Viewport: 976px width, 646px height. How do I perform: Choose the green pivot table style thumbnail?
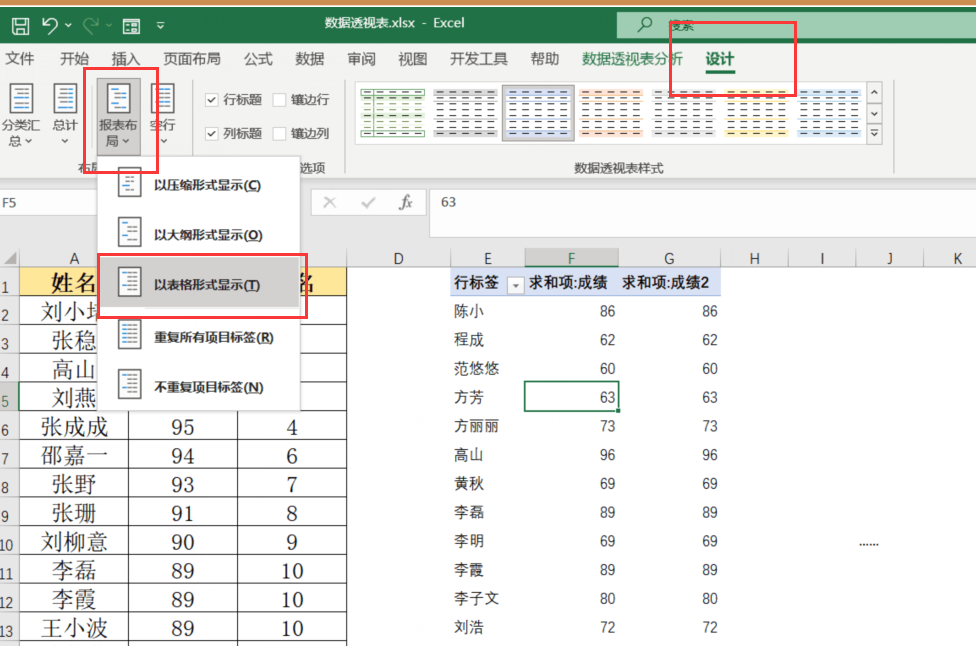393,113
